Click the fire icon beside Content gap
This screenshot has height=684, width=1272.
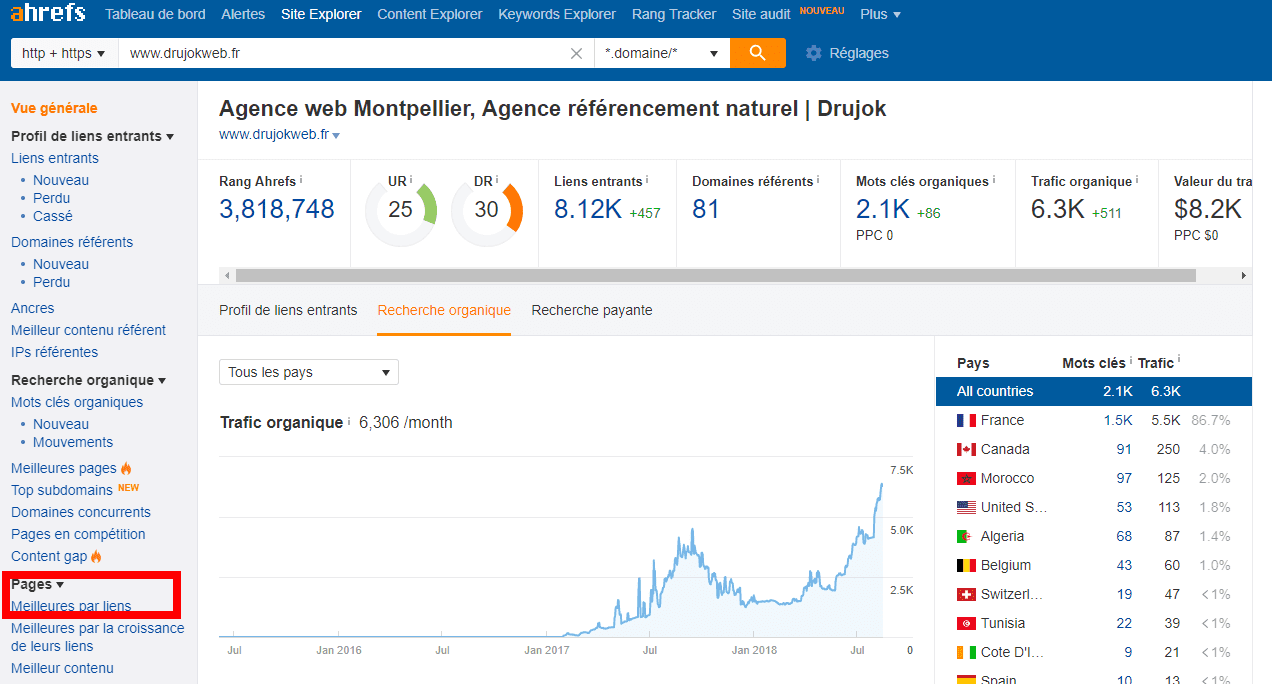pyautogui.click(x=96, y=556)
